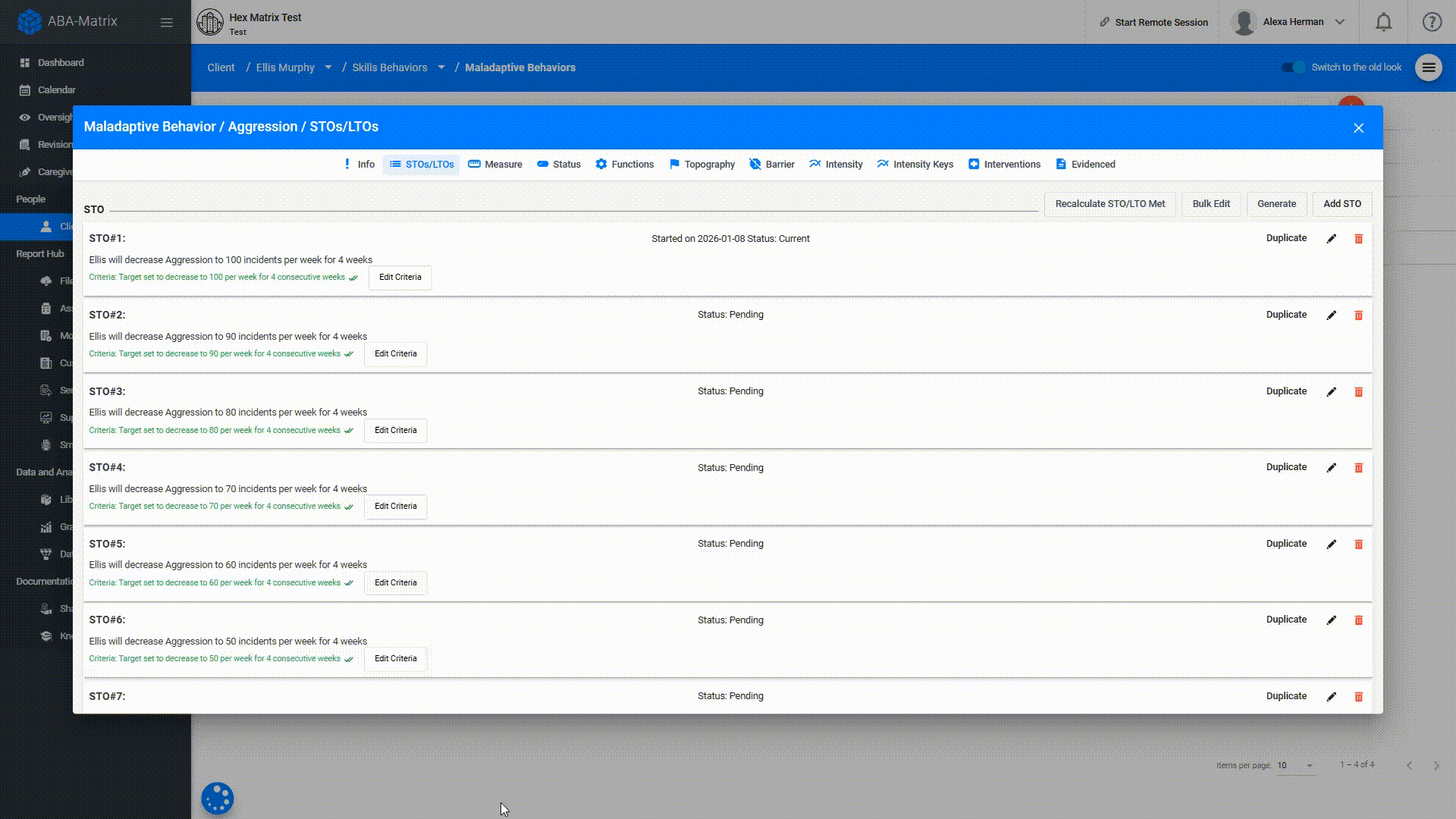Toggle Switch to the old look
This screenshot has height=819, width=1456.
click(1294, 67)
